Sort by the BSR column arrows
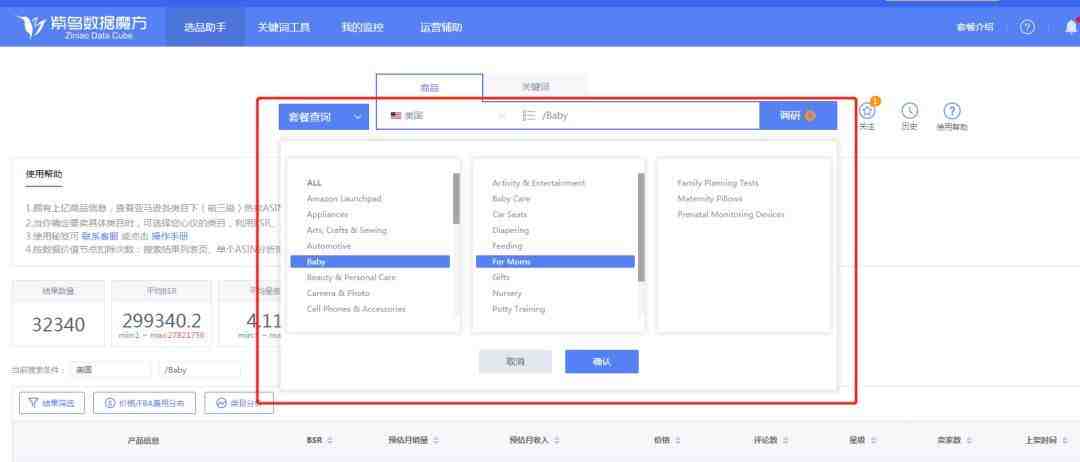Image resolution: width=1080 pixels, height=462 pixels. click(x=330, y=441)
